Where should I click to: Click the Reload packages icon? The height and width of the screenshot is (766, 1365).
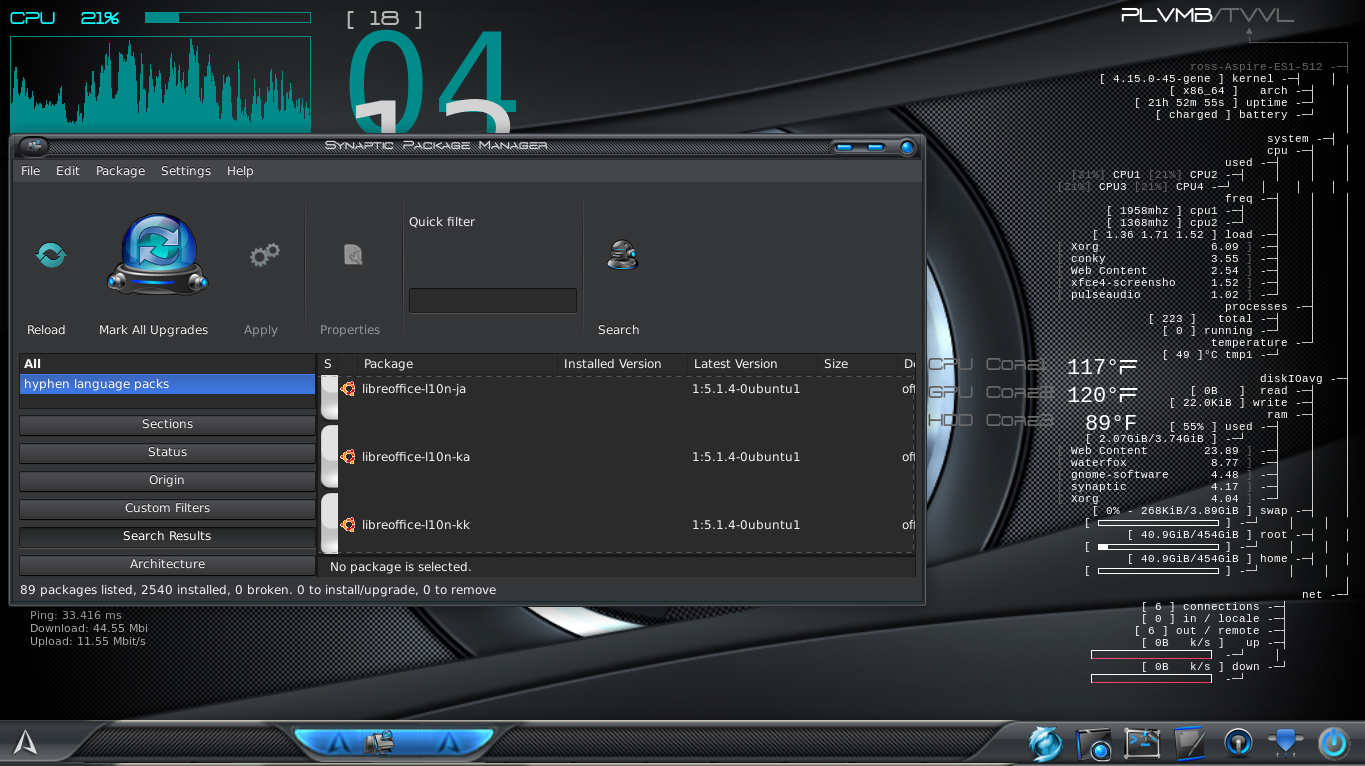coord(50,256)
